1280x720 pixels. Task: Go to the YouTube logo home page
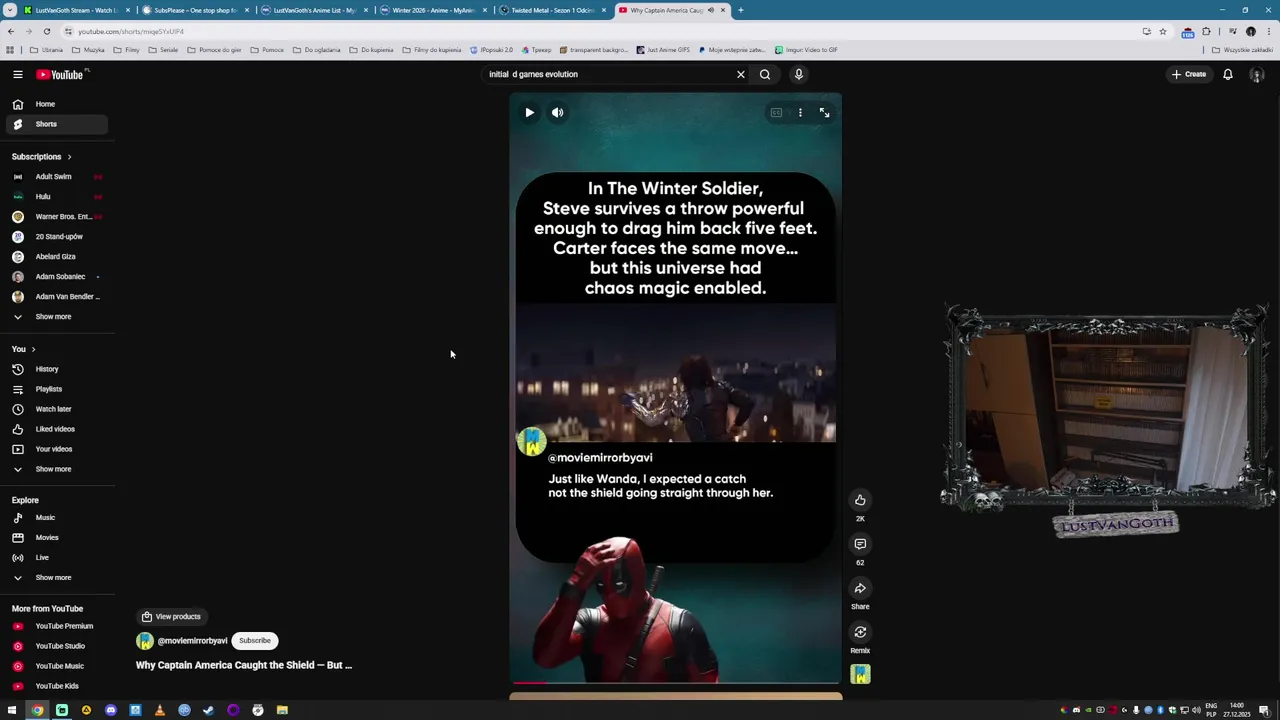62,74
